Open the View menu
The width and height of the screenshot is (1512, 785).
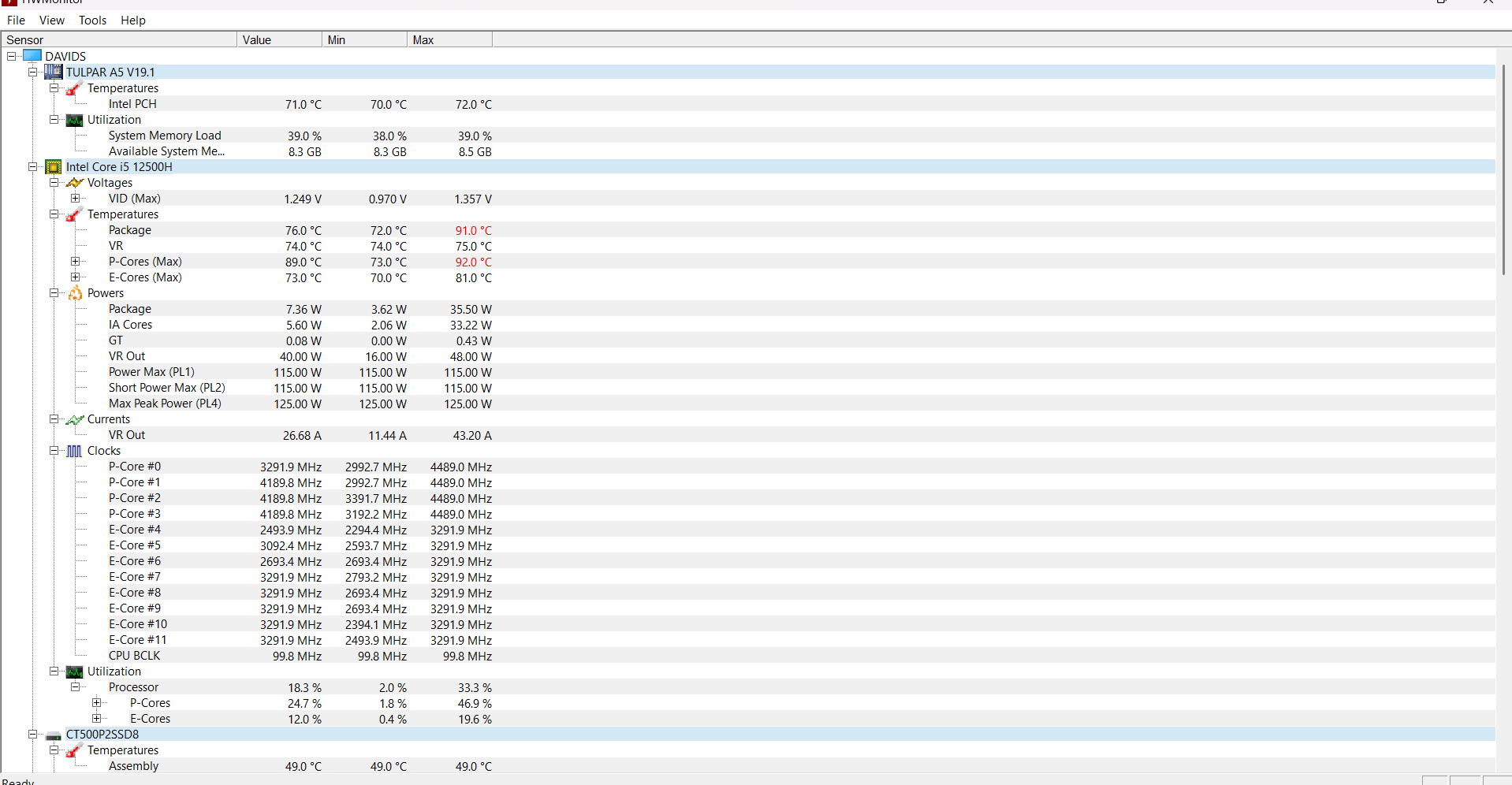(x=52, y=20)
